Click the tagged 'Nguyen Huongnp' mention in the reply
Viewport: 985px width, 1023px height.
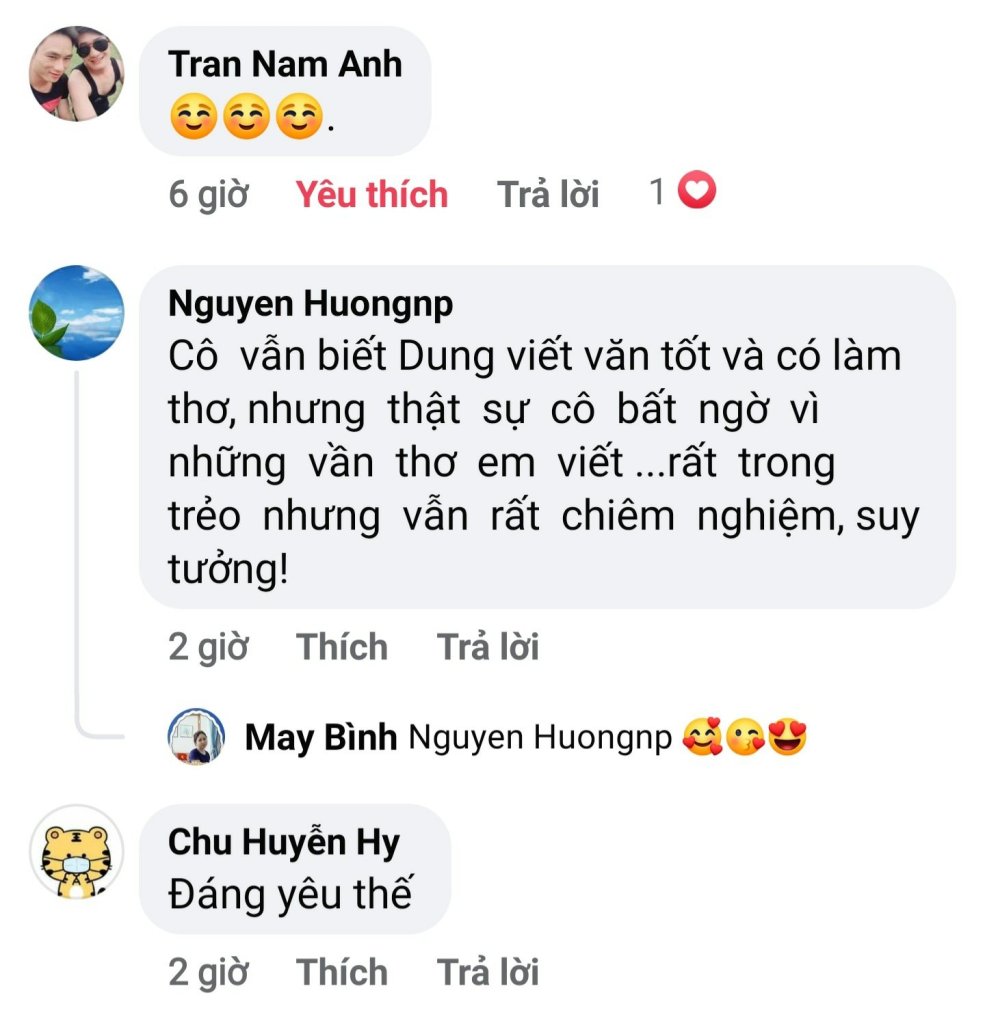(x=540, y=738)
